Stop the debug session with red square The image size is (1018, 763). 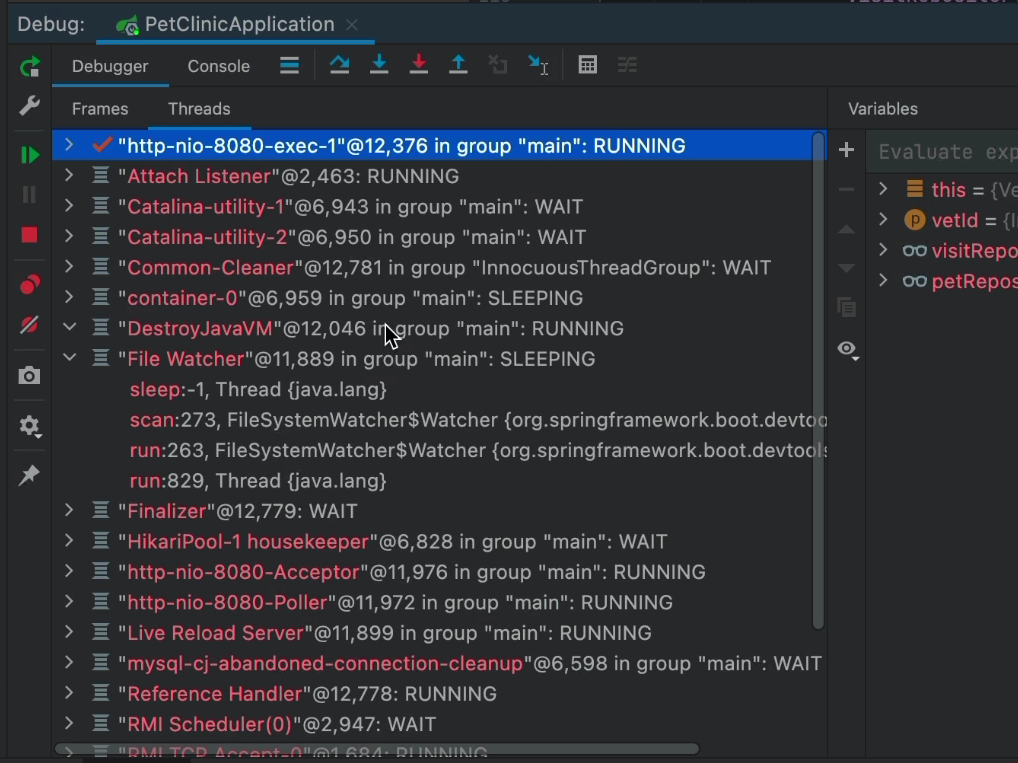point(29,235)
